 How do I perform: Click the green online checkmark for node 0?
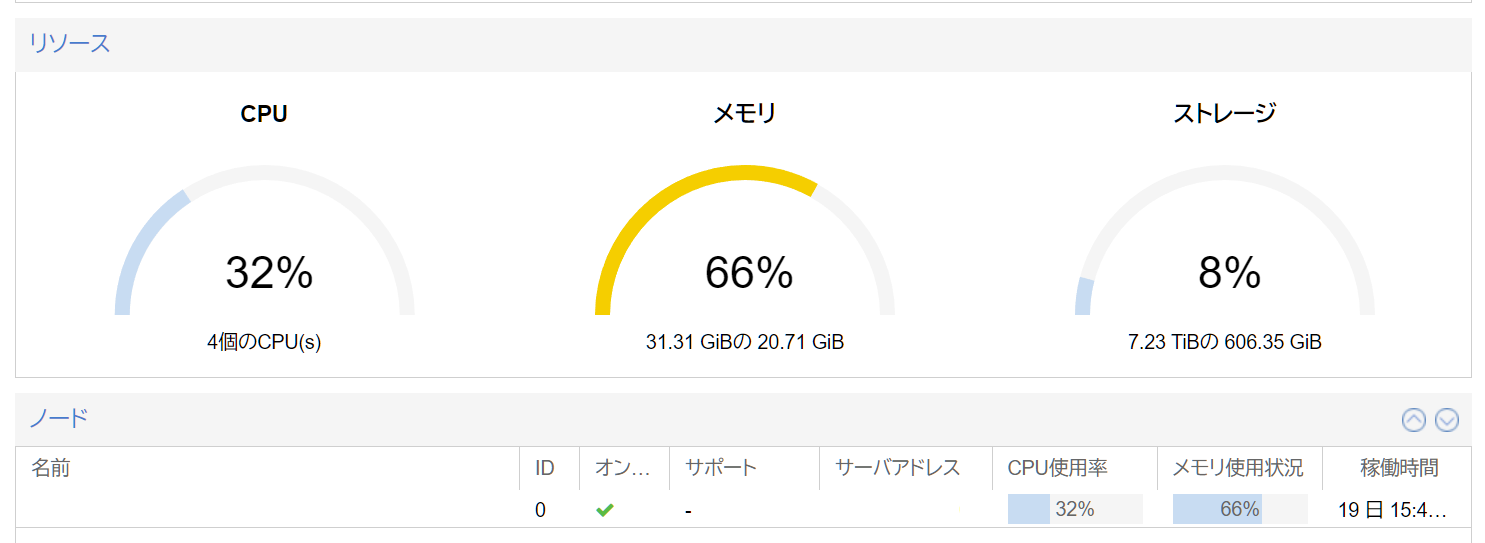coord(604,510)
